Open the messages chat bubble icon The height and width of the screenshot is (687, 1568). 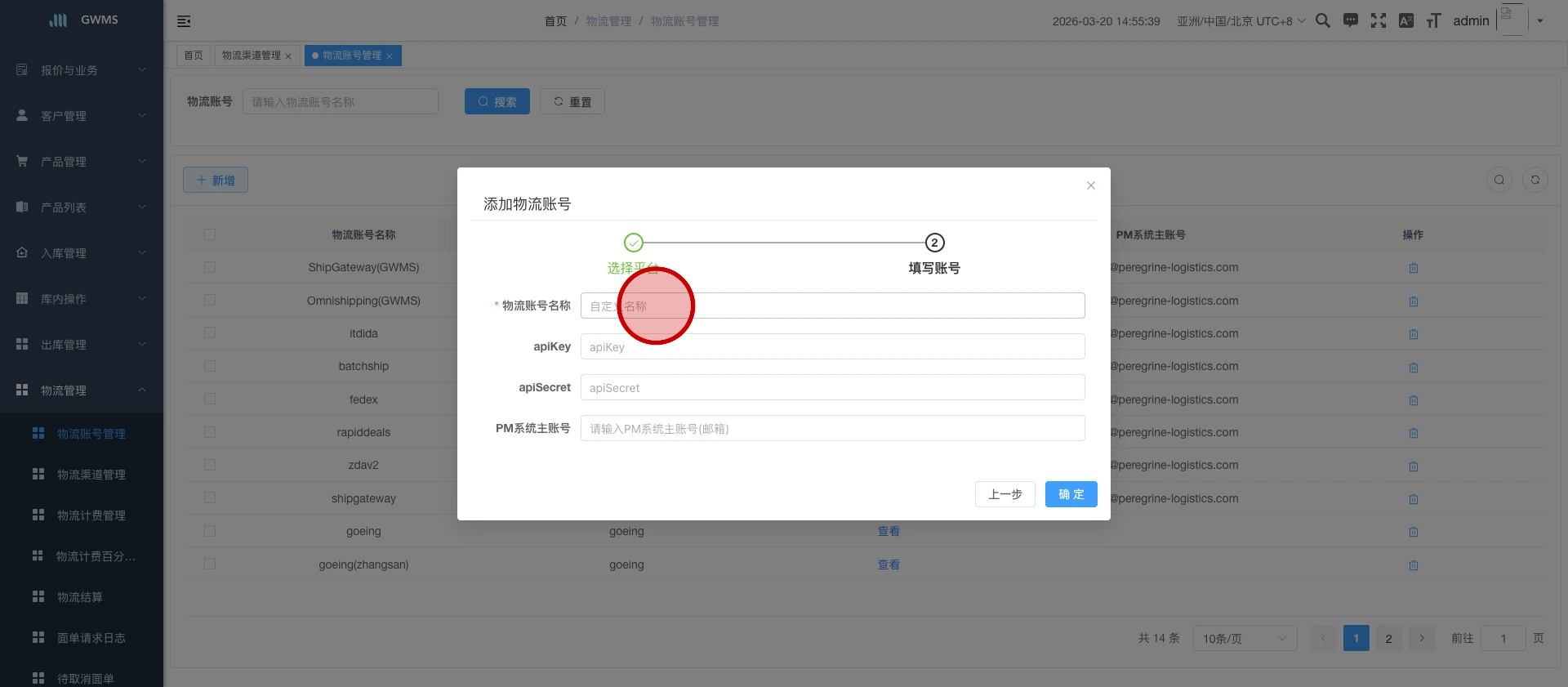(1351, 20)
